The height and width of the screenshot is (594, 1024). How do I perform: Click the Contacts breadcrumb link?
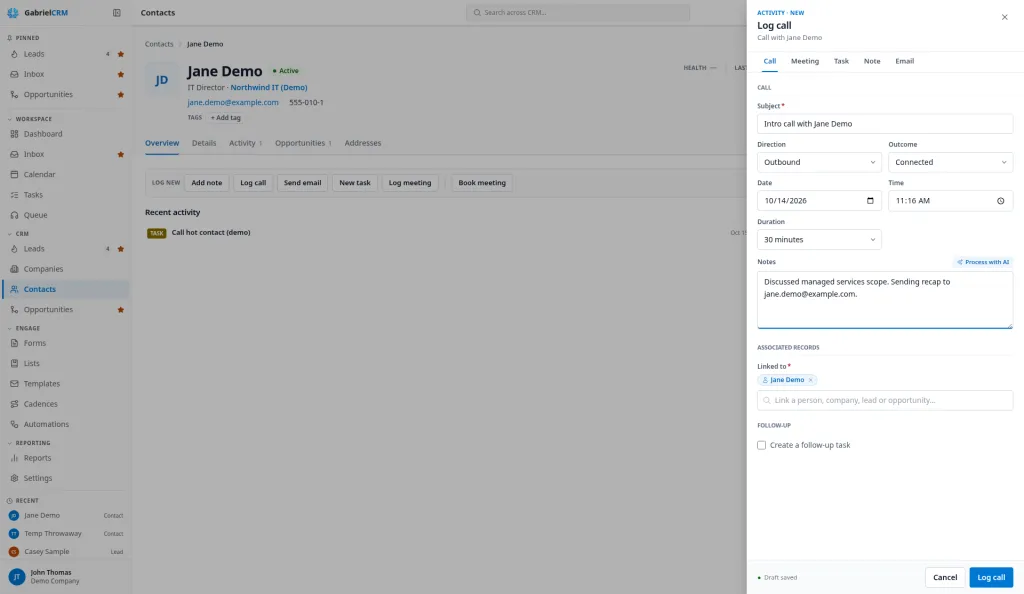pos(159,44)
